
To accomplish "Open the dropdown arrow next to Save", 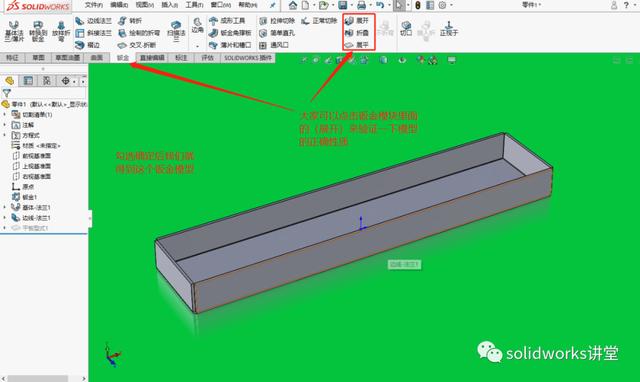I will coord(351,5).
